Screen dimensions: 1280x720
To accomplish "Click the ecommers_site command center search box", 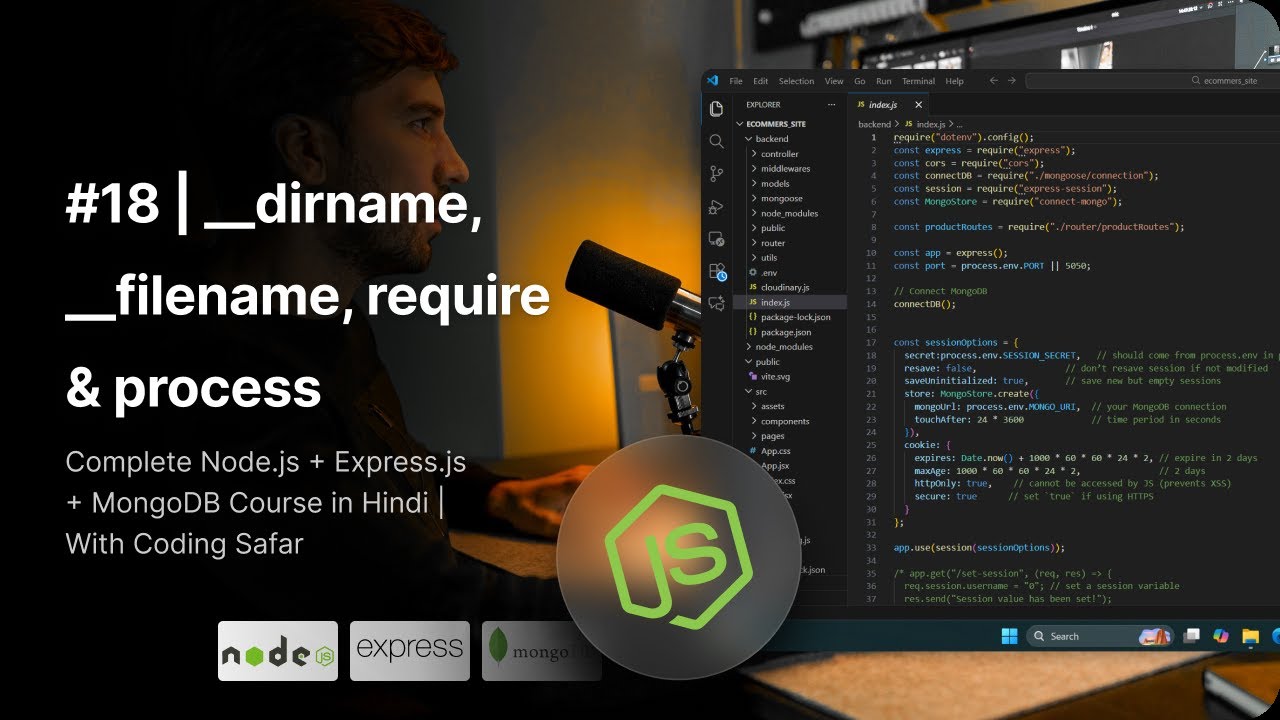I will point(1152,81).
